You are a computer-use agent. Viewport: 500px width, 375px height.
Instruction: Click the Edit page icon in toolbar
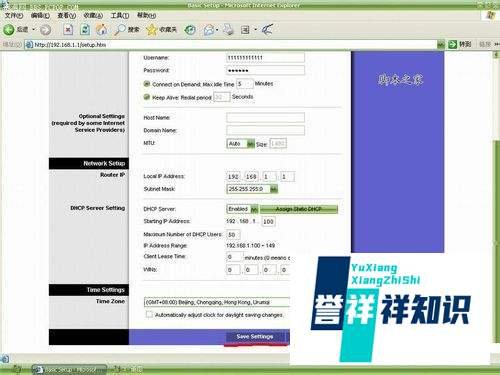[x=245, y=30]
